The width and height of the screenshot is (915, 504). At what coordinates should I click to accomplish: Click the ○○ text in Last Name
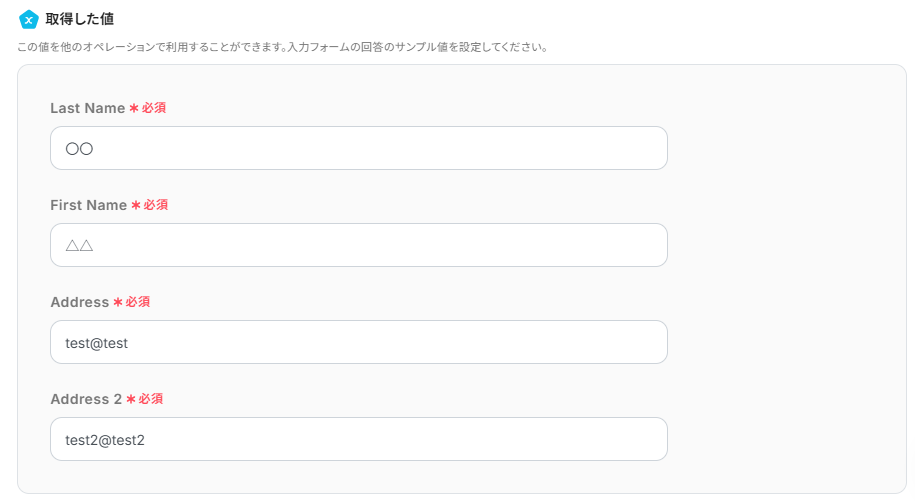tap(79, 148)
